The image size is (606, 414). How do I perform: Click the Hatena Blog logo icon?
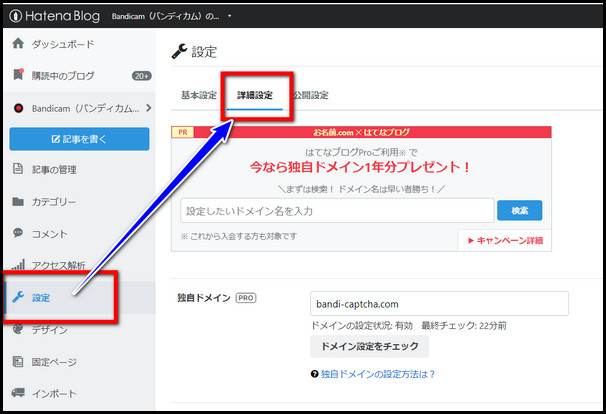[15, 16]
